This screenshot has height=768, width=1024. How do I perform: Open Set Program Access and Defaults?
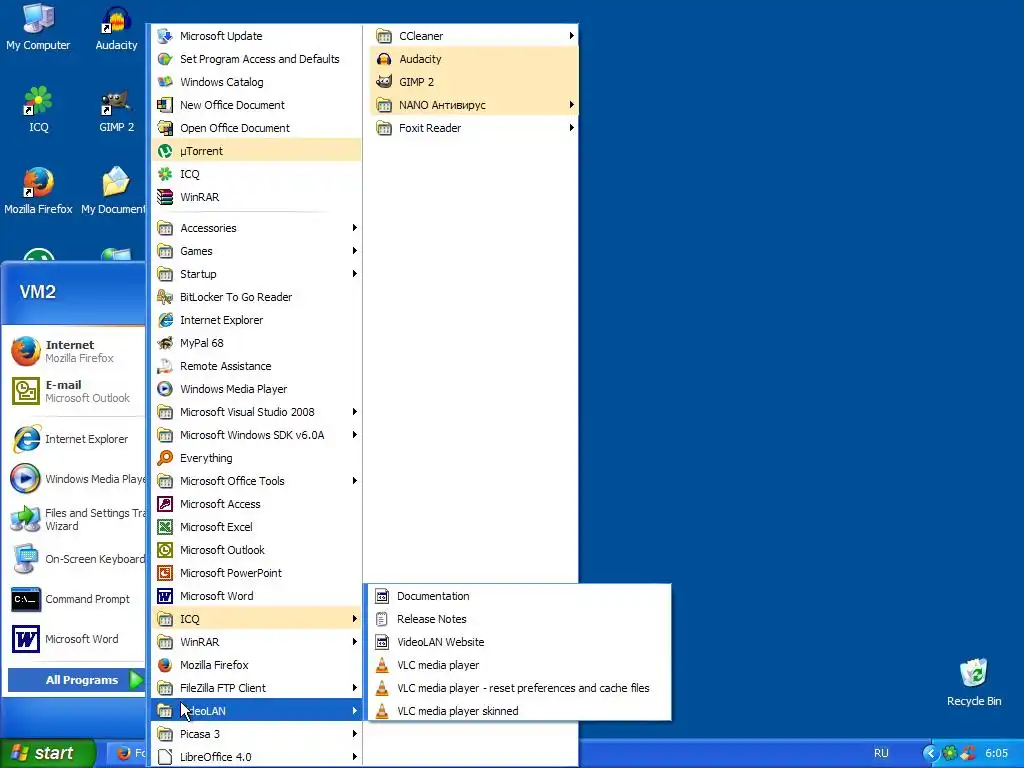(x=256, y=59)
